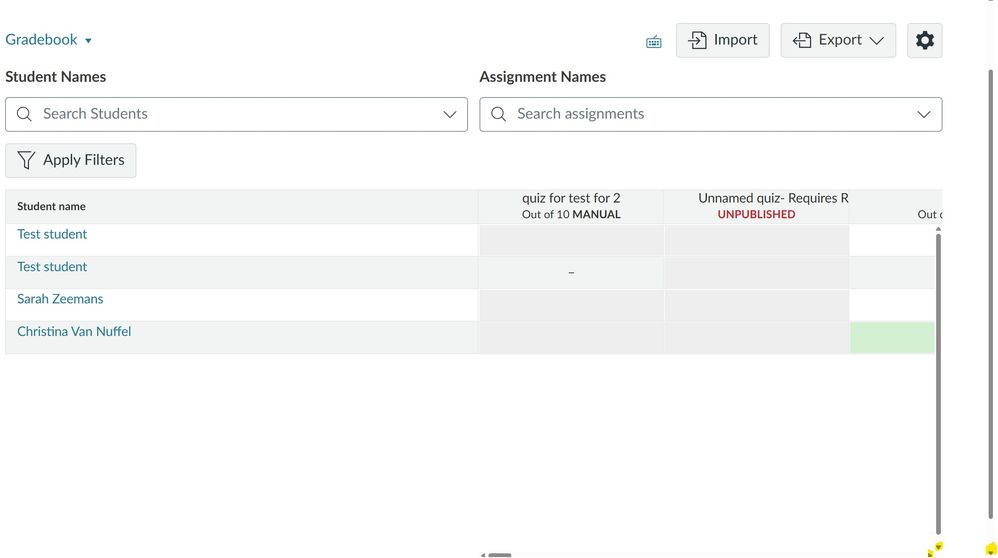Open Gradebook settings gear

(x=924, y=40)
